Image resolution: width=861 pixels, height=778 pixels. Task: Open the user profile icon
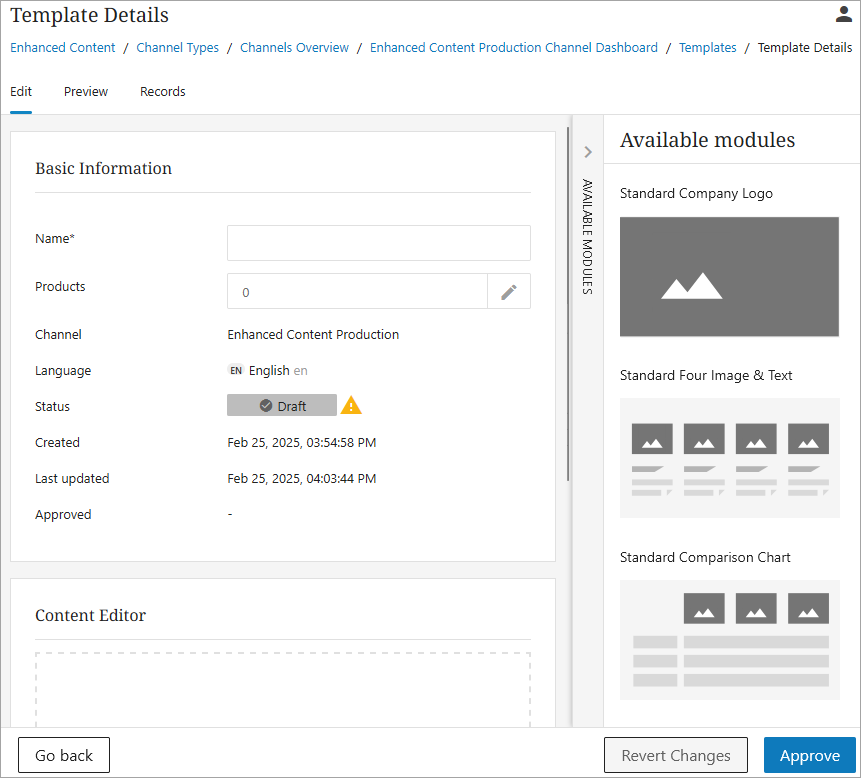pos(843,14)
